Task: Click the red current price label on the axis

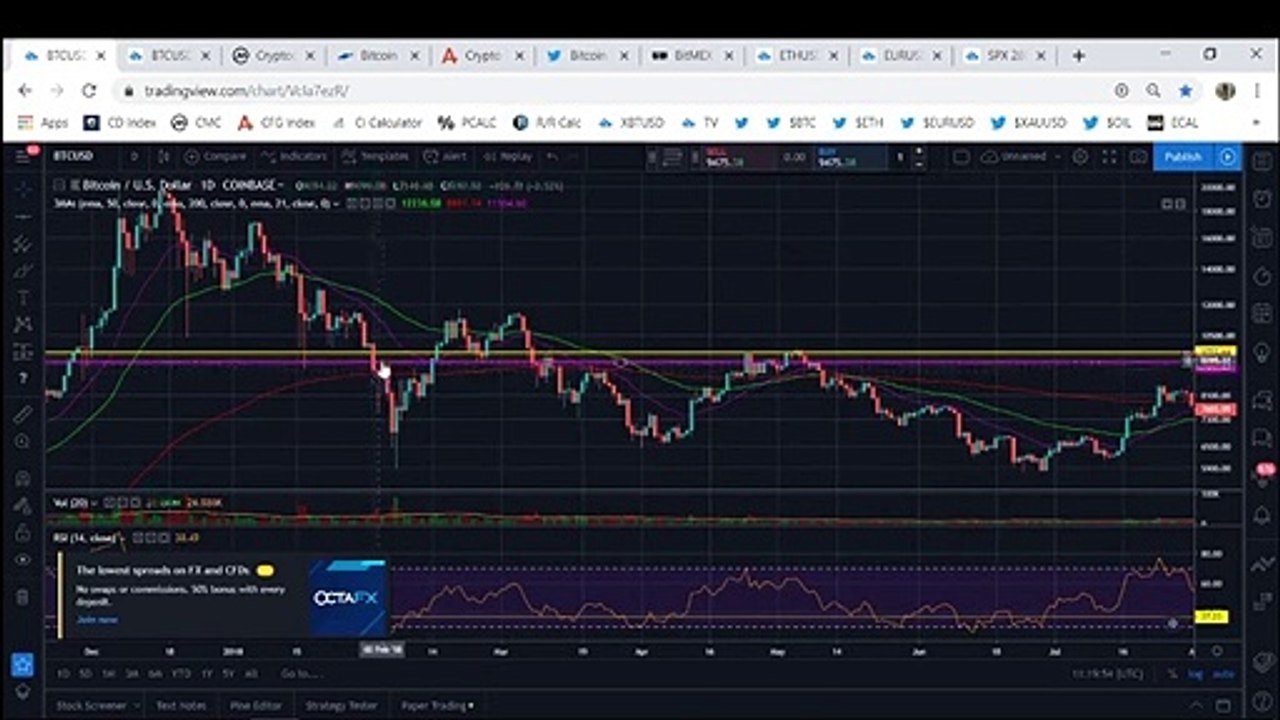Action: 1217,409
